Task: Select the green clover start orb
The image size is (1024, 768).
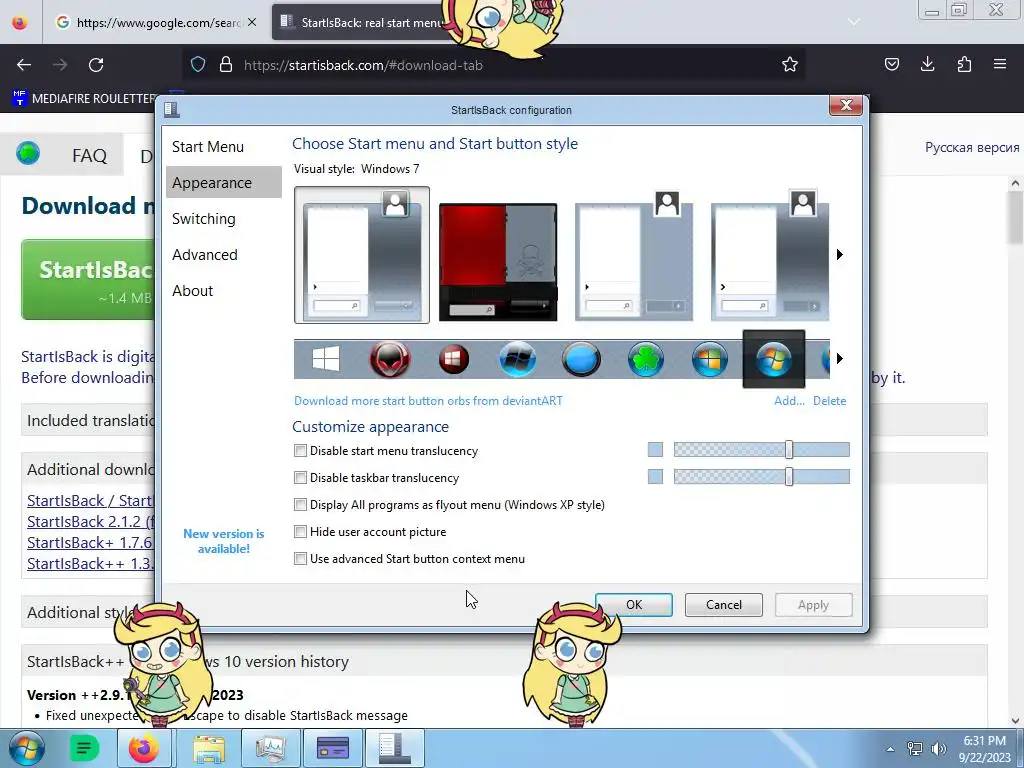Action: [x=645, y=359]
